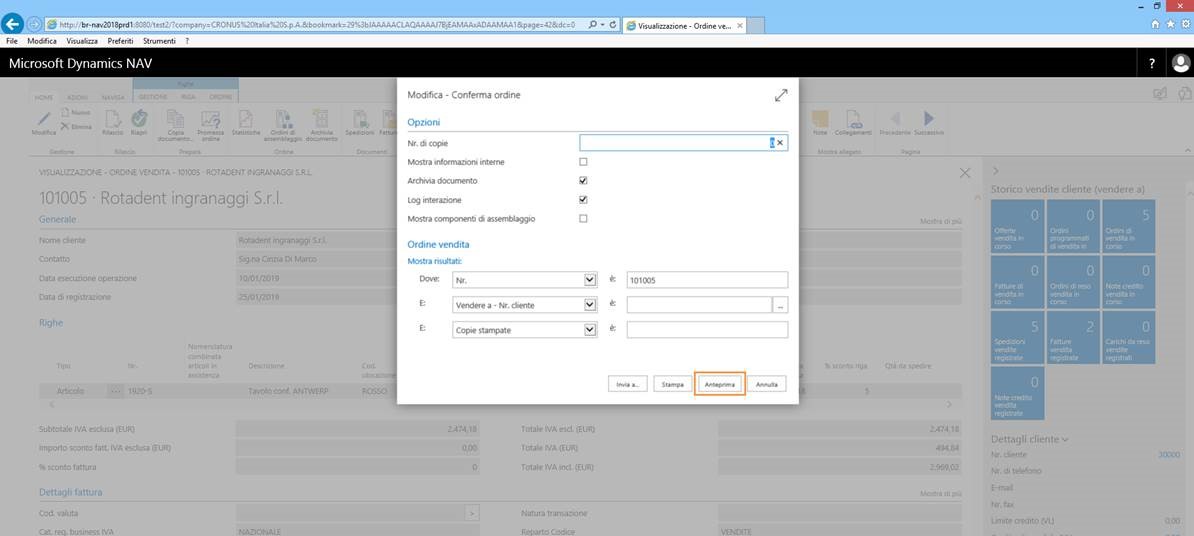Image resolution: width=1194 pixels, height=536 pixels.
Task: Open the File menu in browser
Action: coord(11,41)
